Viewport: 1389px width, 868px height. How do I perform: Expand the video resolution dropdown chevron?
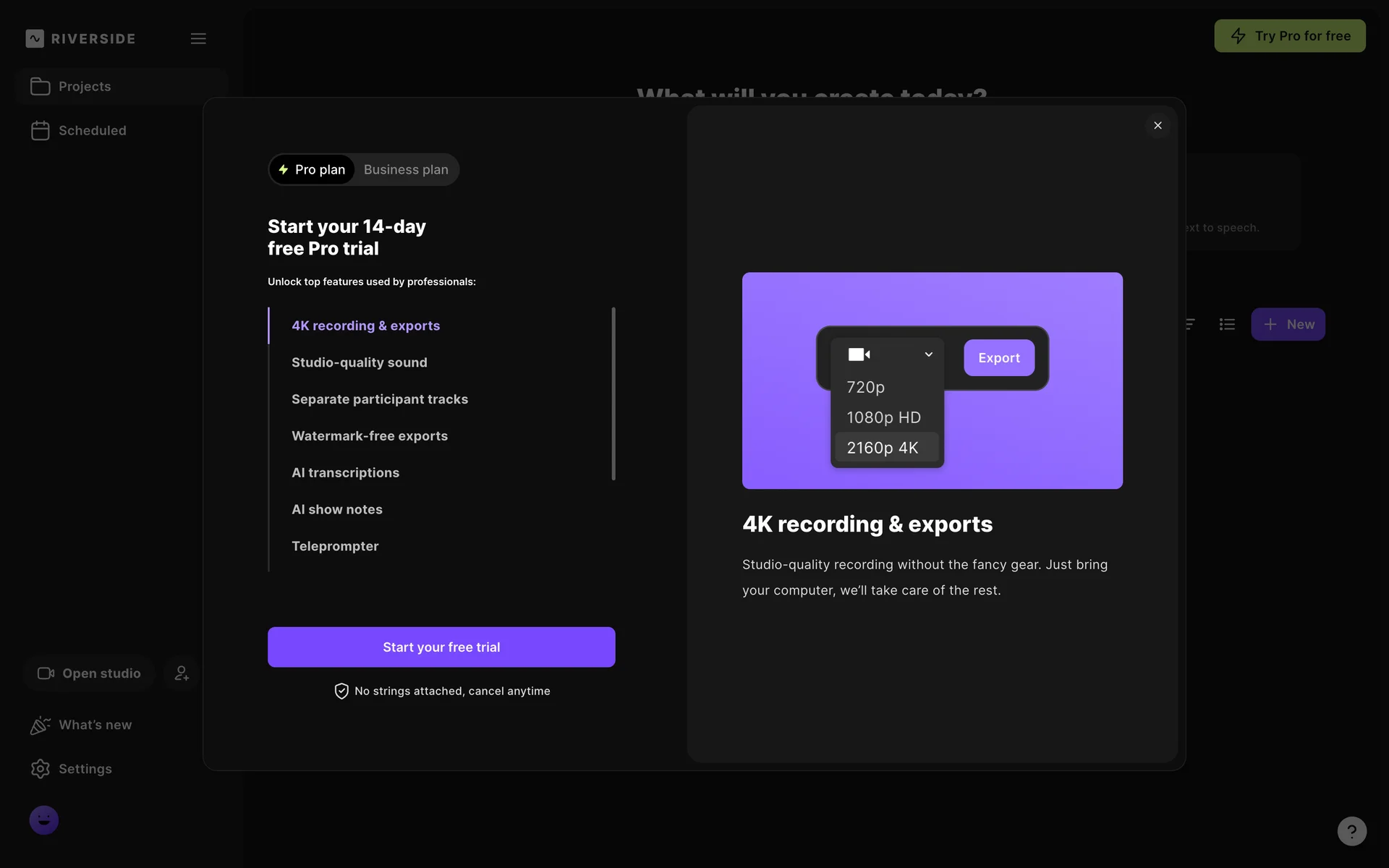coord(928,354)
